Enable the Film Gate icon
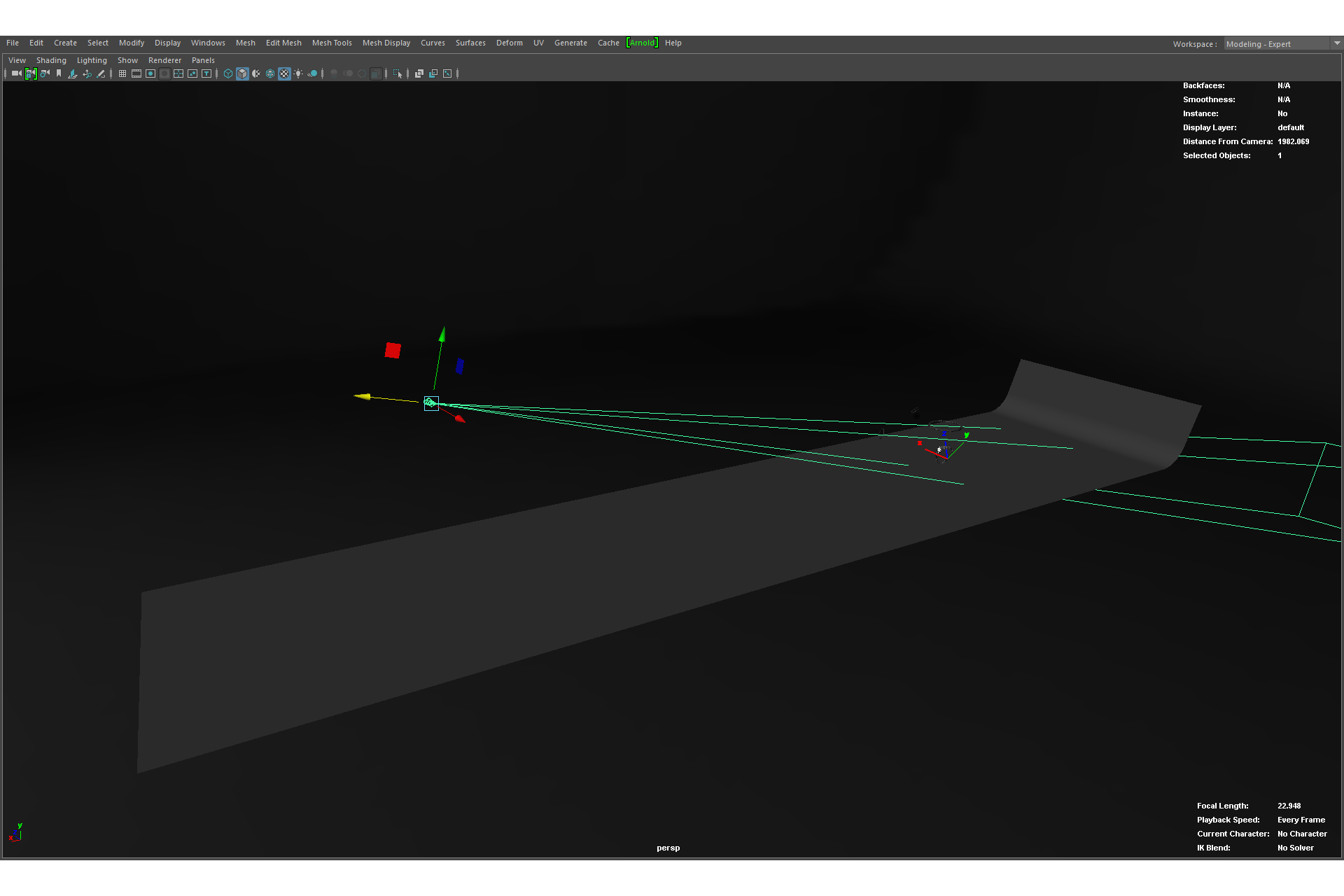The height and width of the screenshot is (896, 1344). tap(136, 73)
